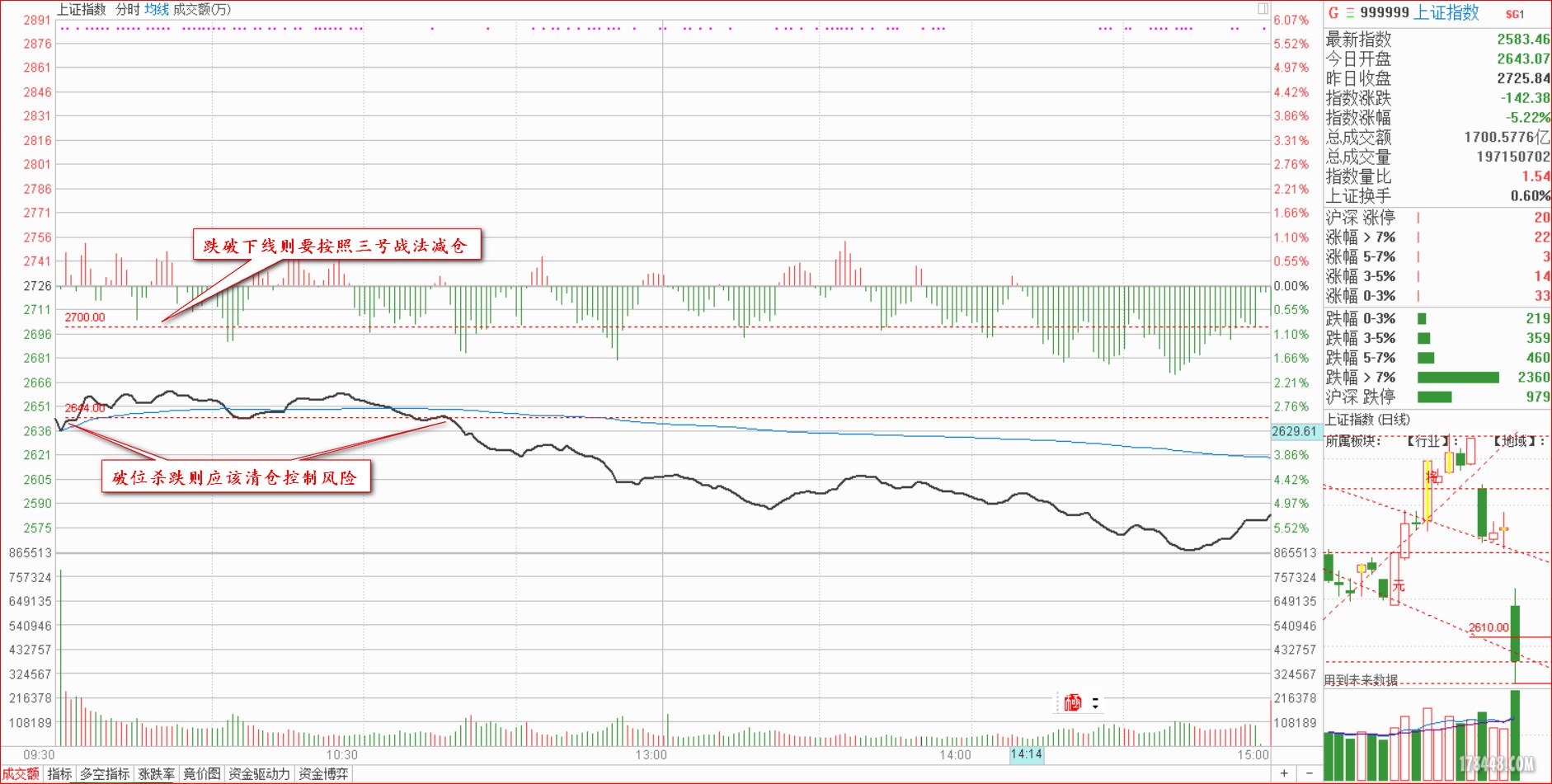Screen dimensions: 1552x784
Task: Click the 最新指数 value 2583.46
Action: pyautogui.click(x=1523, y=39)
